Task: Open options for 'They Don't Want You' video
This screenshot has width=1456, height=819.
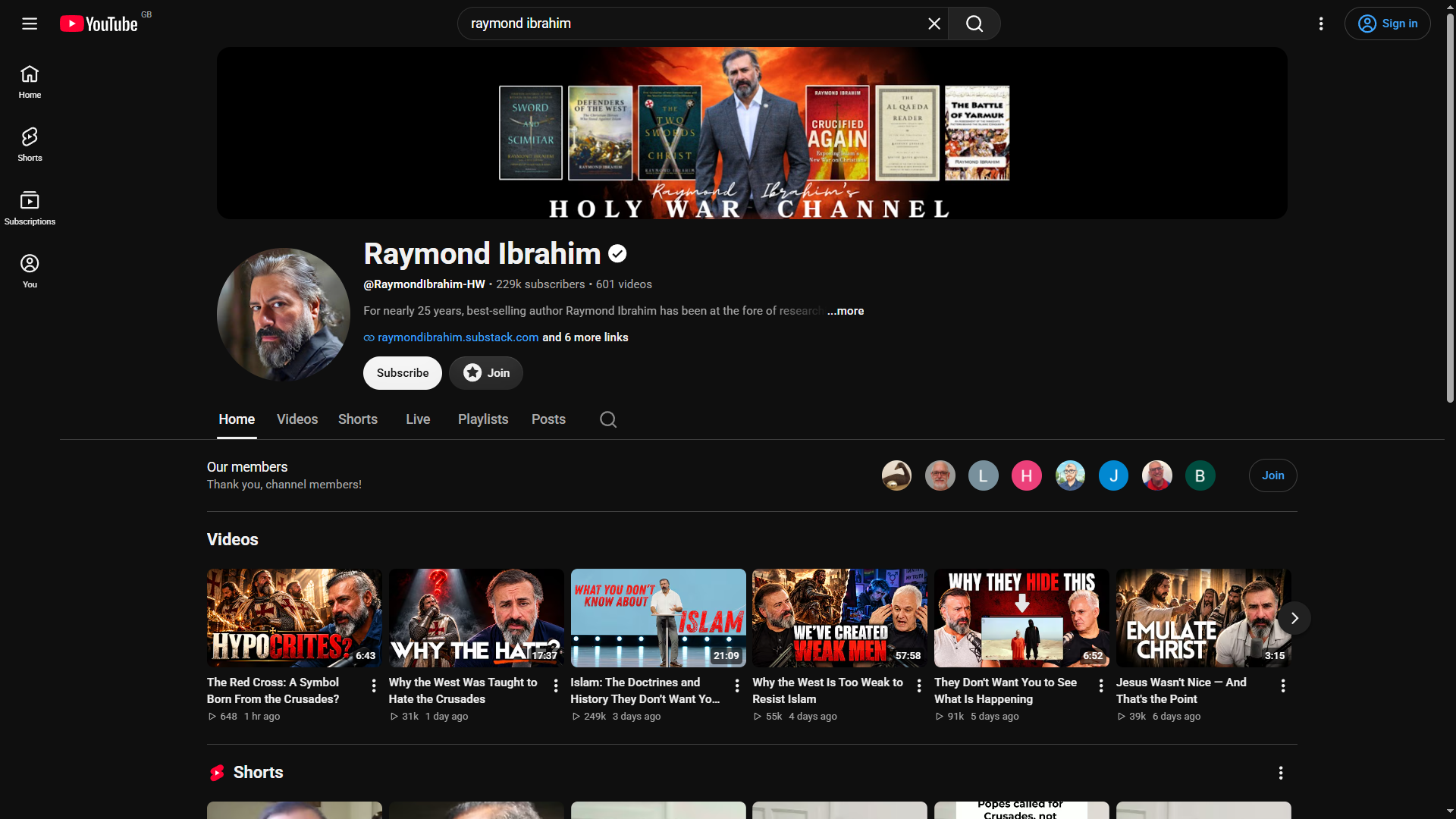Action: tap(1100, 686)
